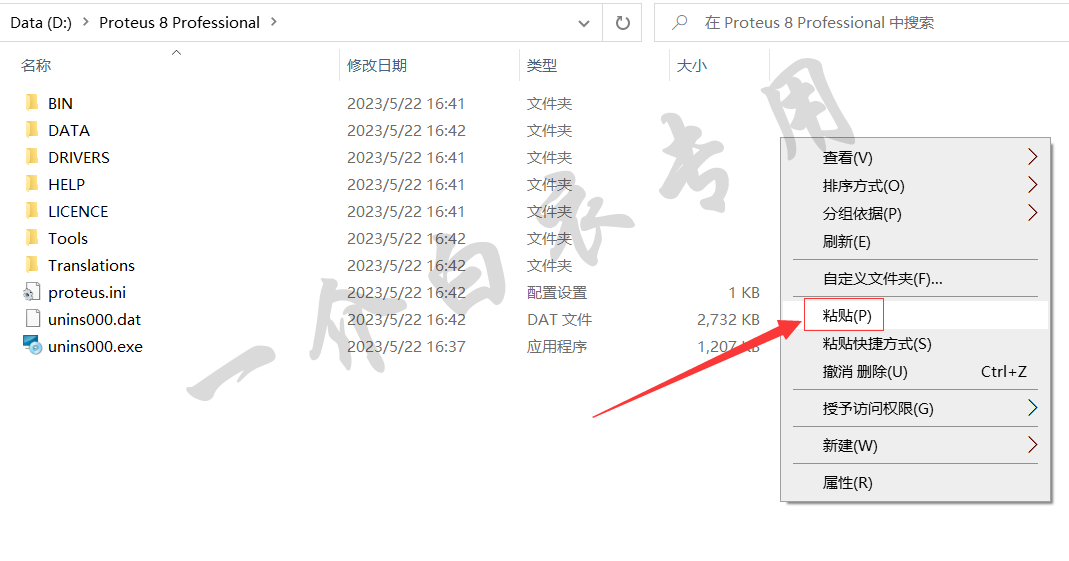This screenshot has height=561, width=1069.
Task: Click the Tools folder icon
Action: click(x=31, y=238)
